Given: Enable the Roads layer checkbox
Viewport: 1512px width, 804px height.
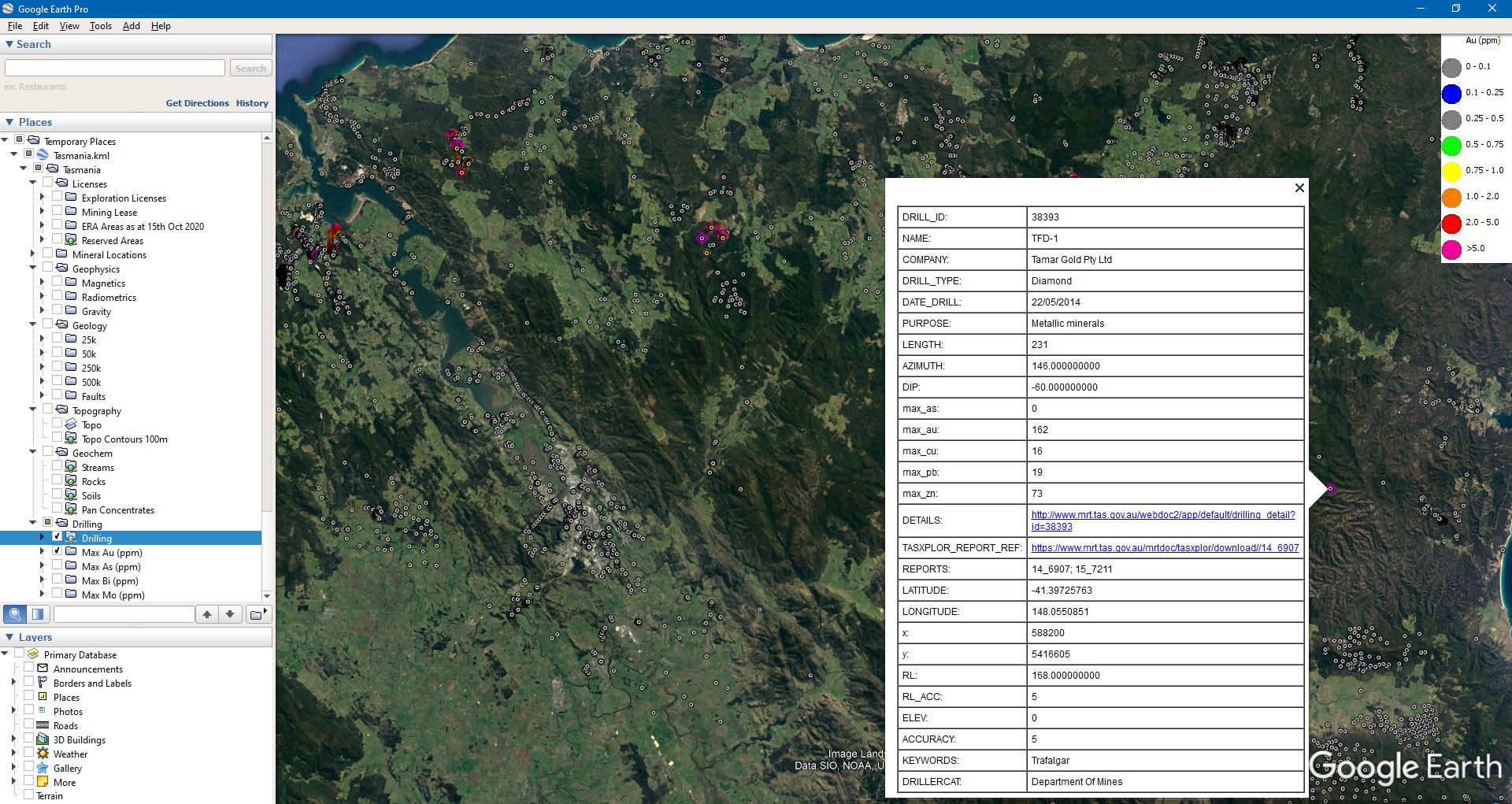Looking at the screenshot, I should pos(29,724).
